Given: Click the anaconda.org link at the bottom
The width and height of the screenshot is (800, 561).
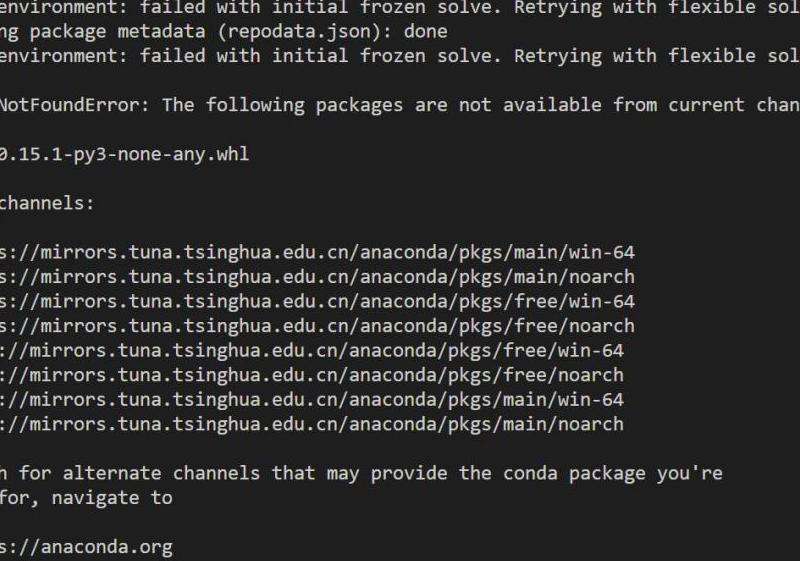Looking at the screenshot, I should 86,547.
